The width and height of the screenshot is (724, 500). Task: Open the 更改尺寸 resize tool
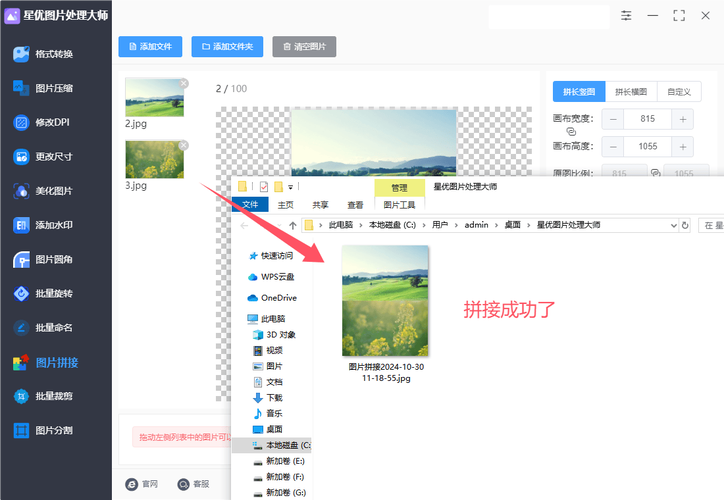click(x=44, y=157)
